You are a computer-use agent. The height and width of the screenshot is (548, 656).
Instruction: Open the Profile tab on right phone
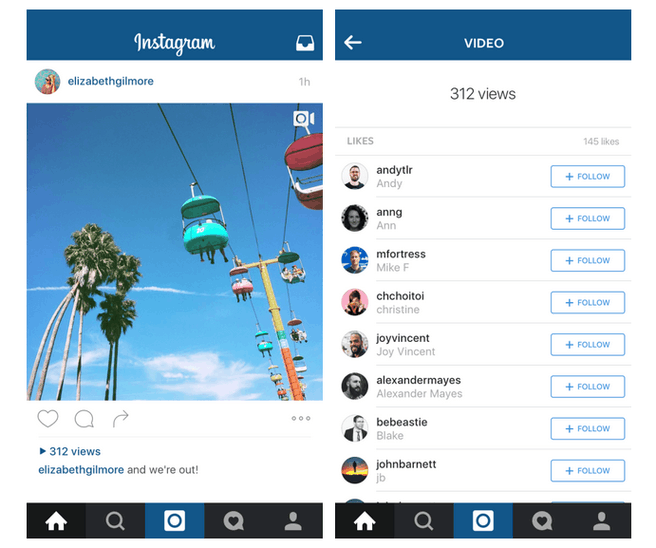click(x=601, y=521)
